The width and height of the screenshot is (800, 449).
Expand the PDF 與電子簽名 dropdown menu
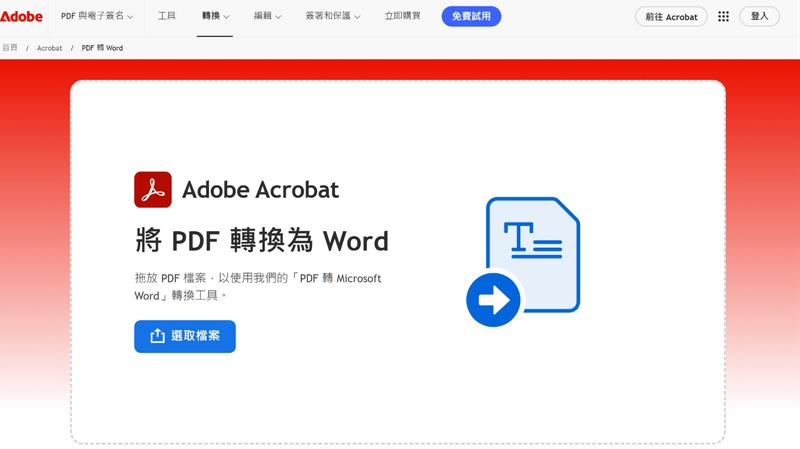97,16
